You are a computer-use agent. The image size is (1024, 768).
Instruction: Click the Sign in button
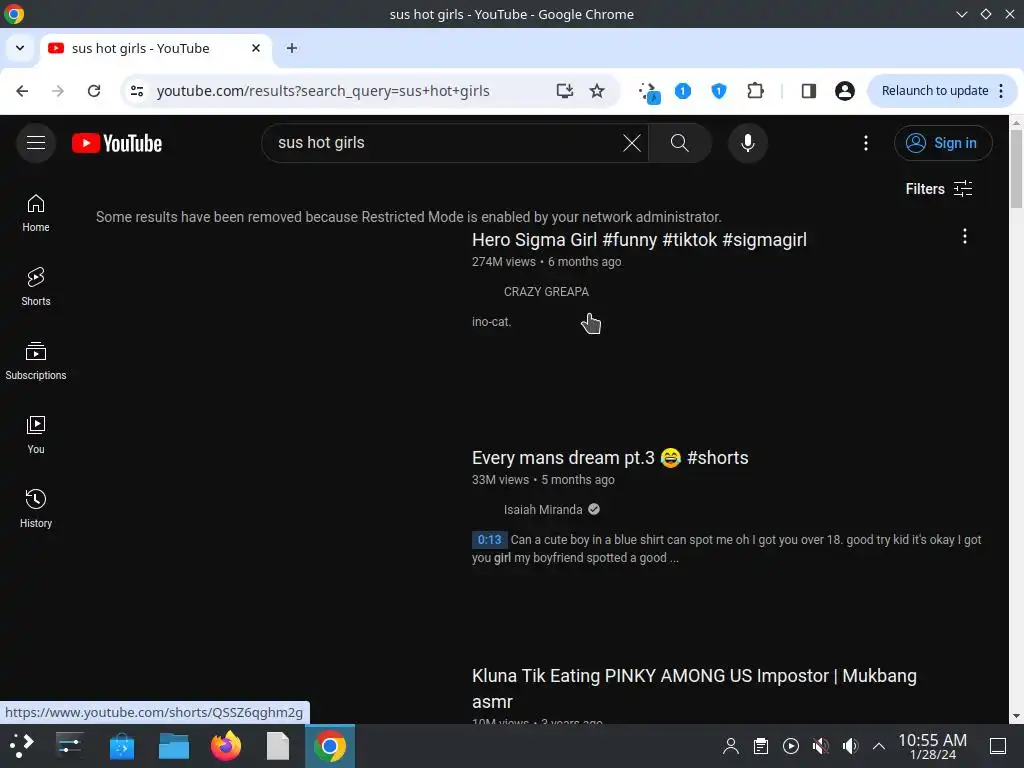coord(943,143)
